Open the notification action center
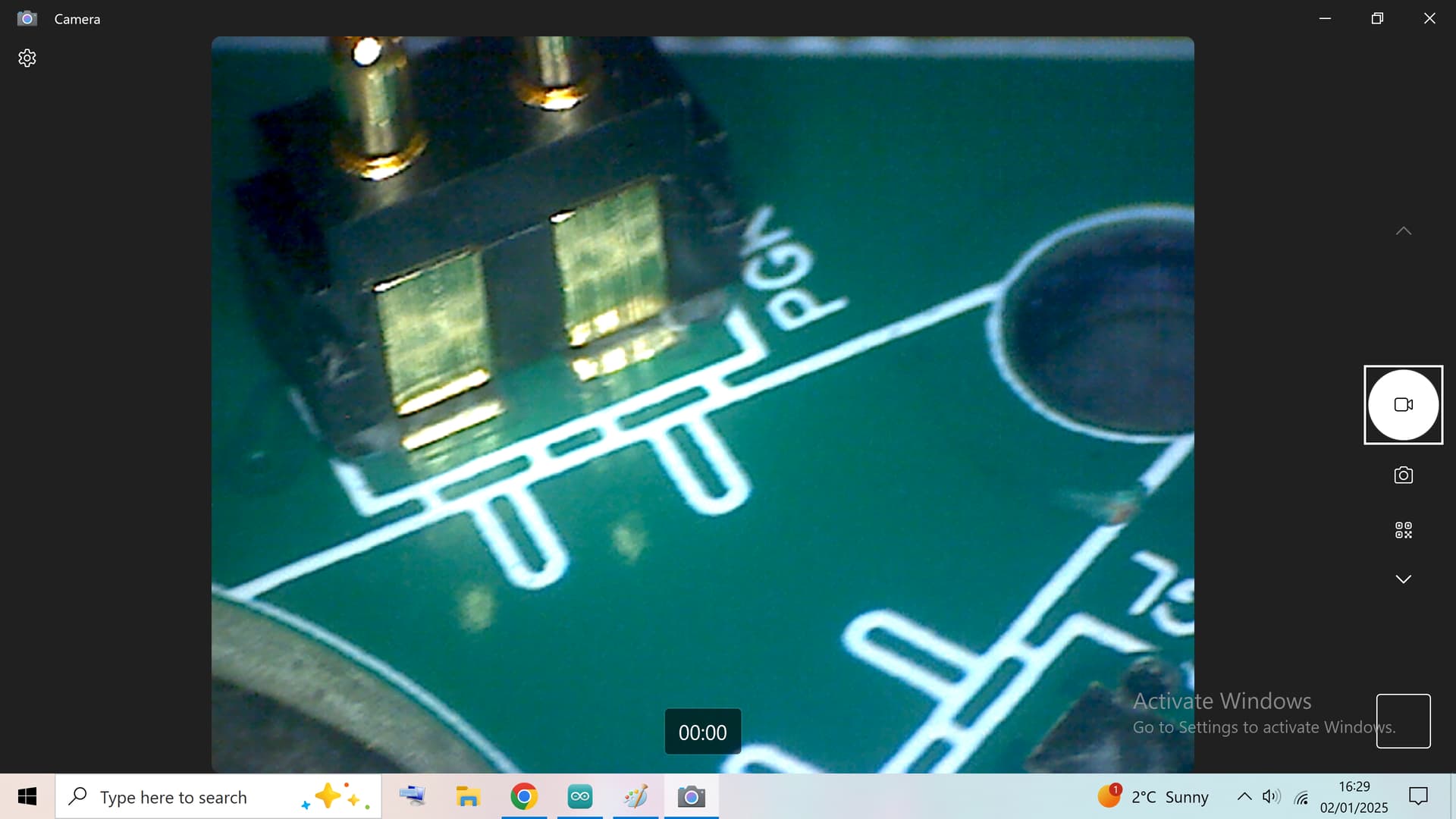The width and height of the screenshot is (1456, 819). pos(1418,796)
